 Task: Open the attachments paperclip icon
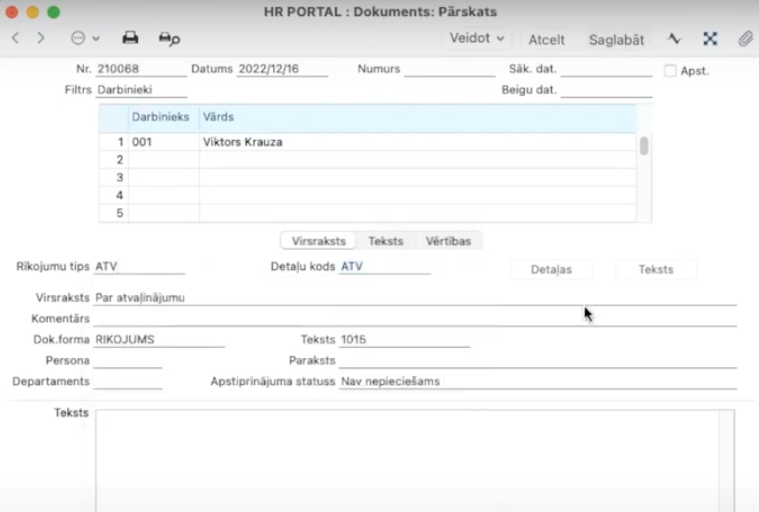point(745,39)
